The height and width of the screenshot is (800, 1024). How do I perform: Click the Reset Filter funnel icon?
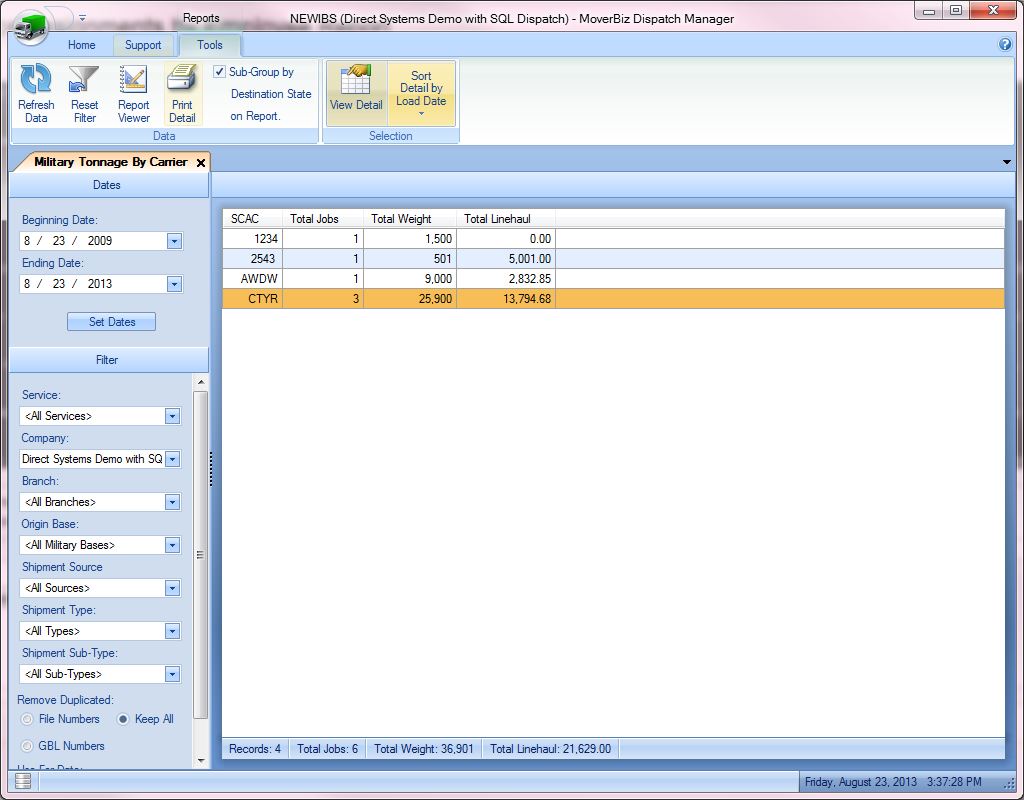[84, 82]
